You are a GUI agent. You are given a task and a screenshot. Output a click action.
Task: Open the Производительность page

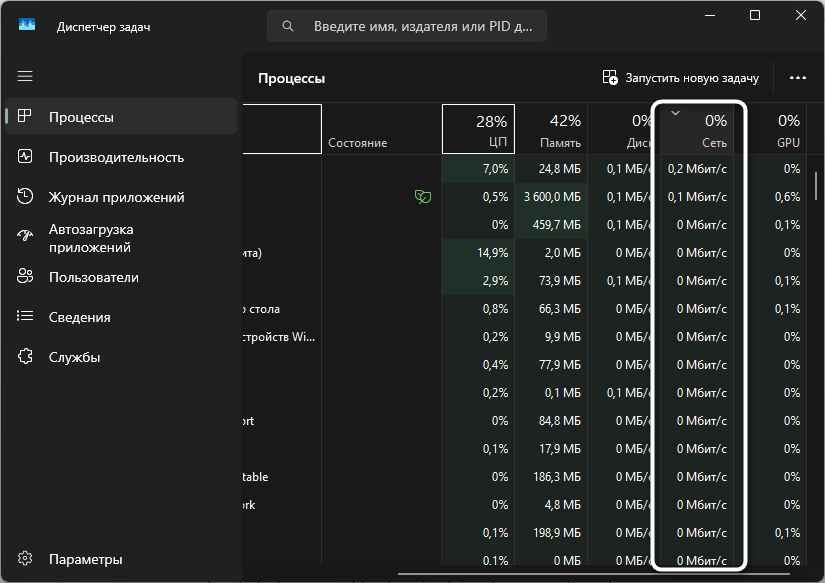coord(121,157)
